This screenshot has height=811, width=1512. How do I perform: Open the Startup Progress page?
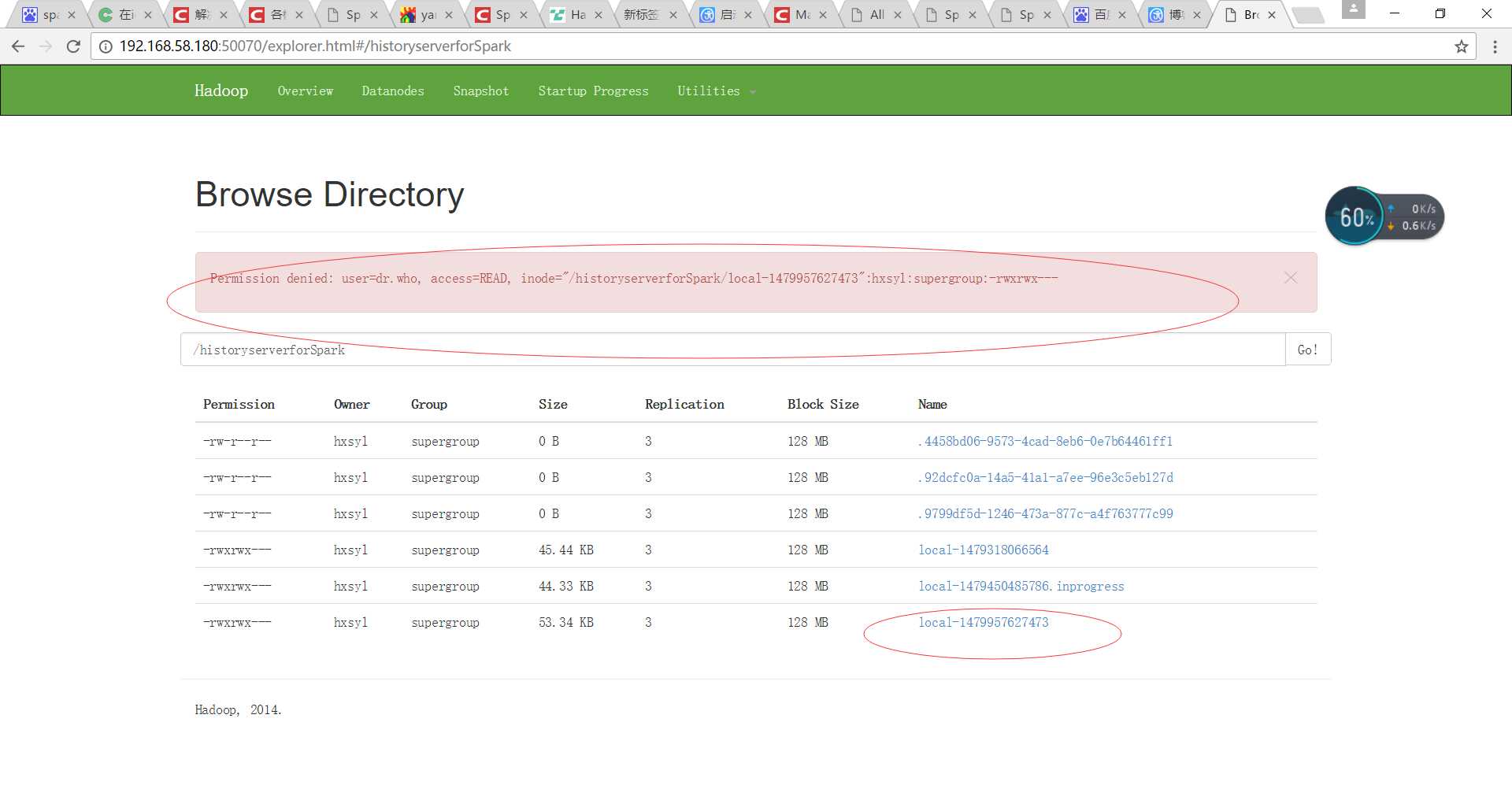[x=594, y=91]
